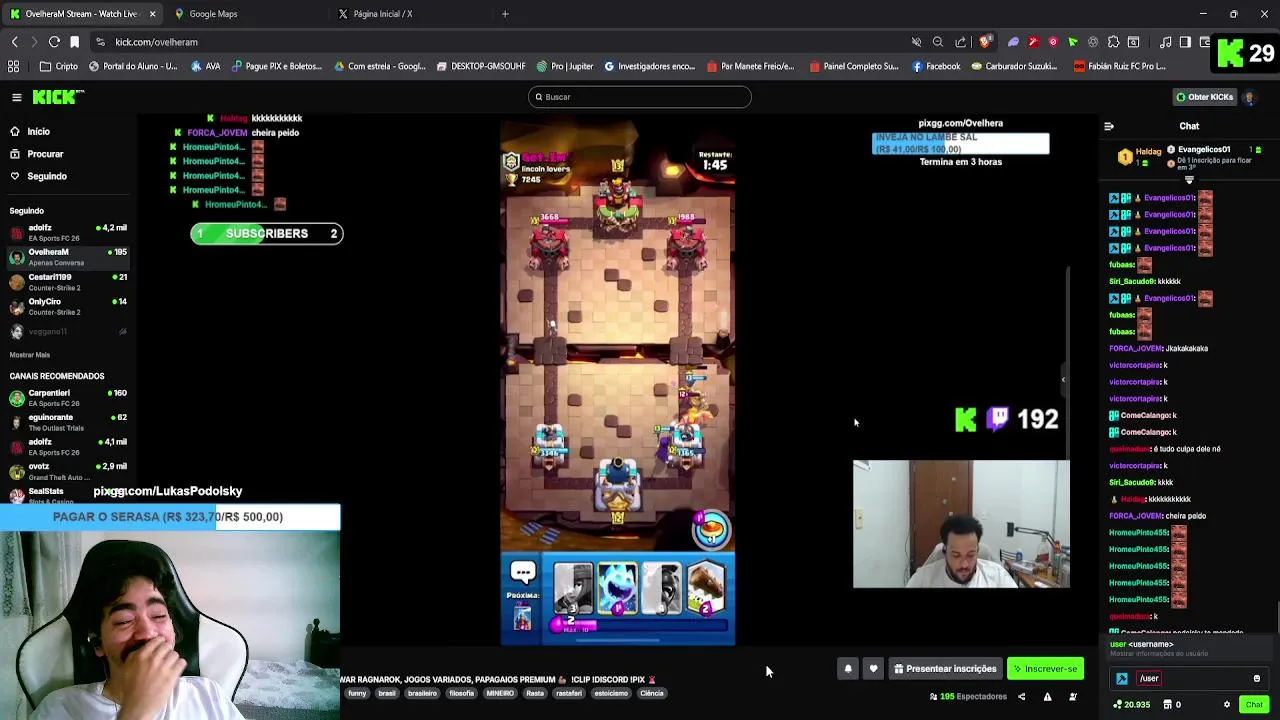Toggle browser sidebar panel icon

[1185, 42]
